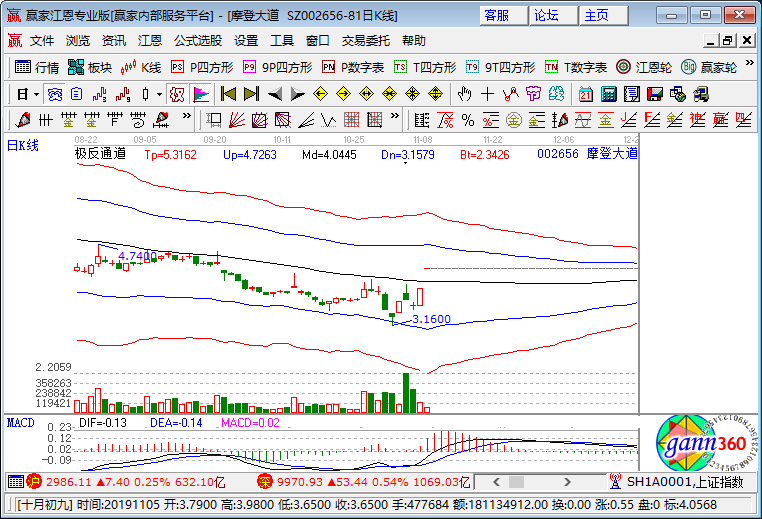Screen dimensions: 762x519
Task: Open the 工具 menu
Action: pyautogui.click(x=282, y=41)
